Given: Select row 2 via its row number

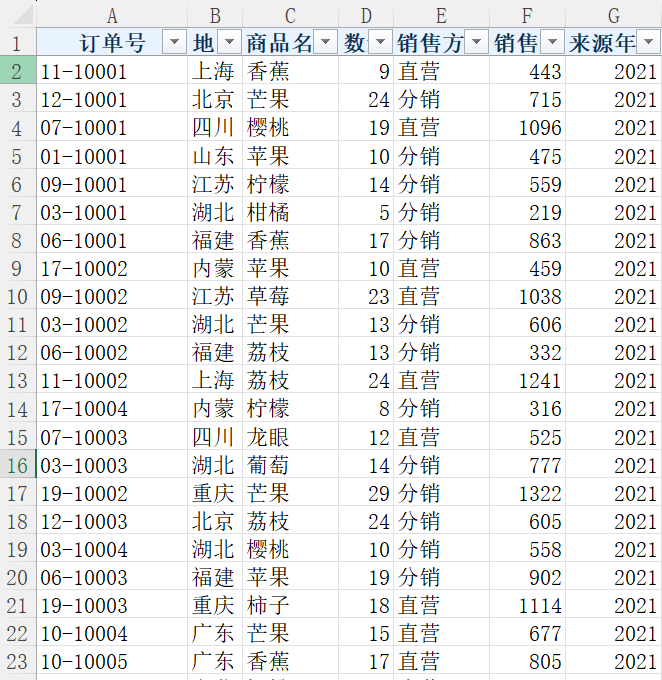Looking at the screenshot, I should coord(17,71).
